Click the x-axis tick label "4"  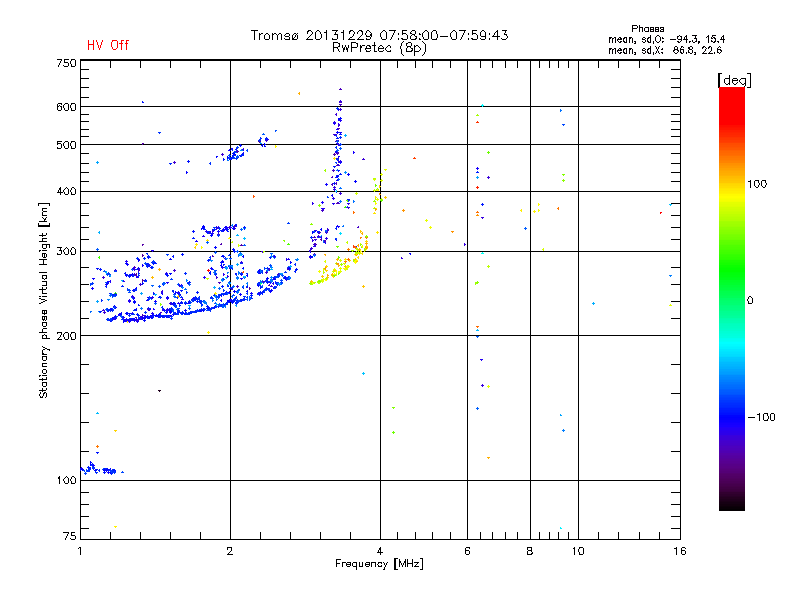[x=380, y=551]
